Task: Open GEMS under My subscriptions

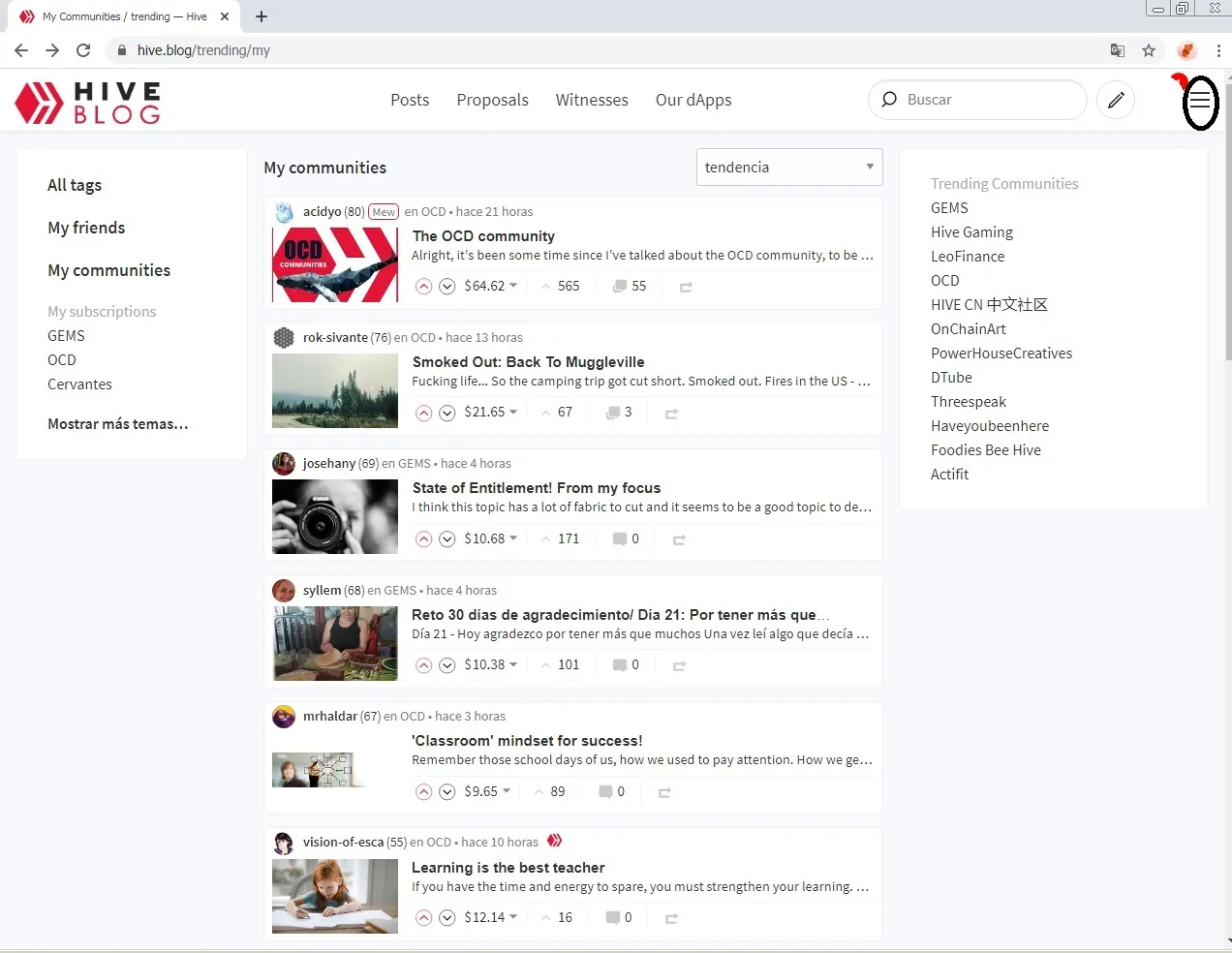Action: [66, 336]
